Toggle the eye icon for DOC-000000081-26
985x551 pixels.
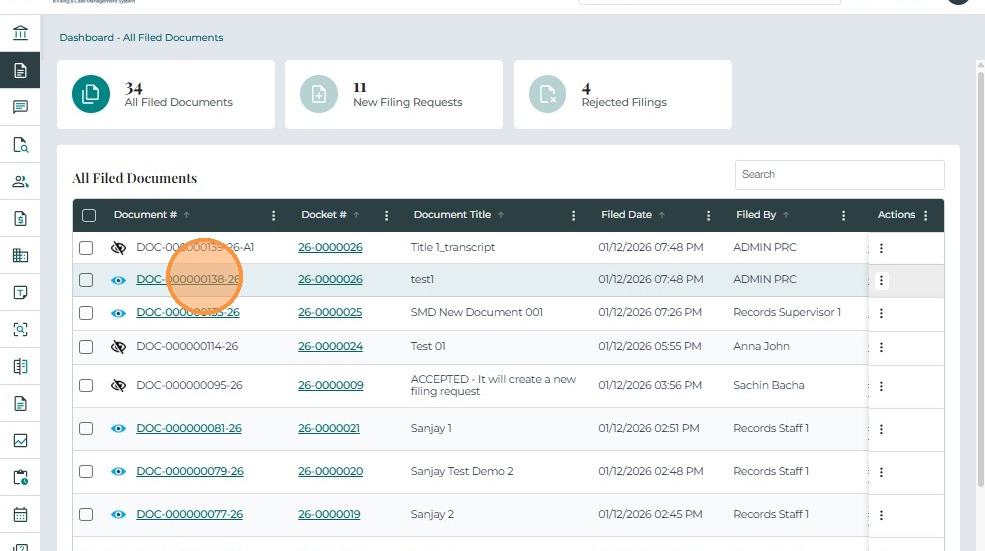[118, 429]
